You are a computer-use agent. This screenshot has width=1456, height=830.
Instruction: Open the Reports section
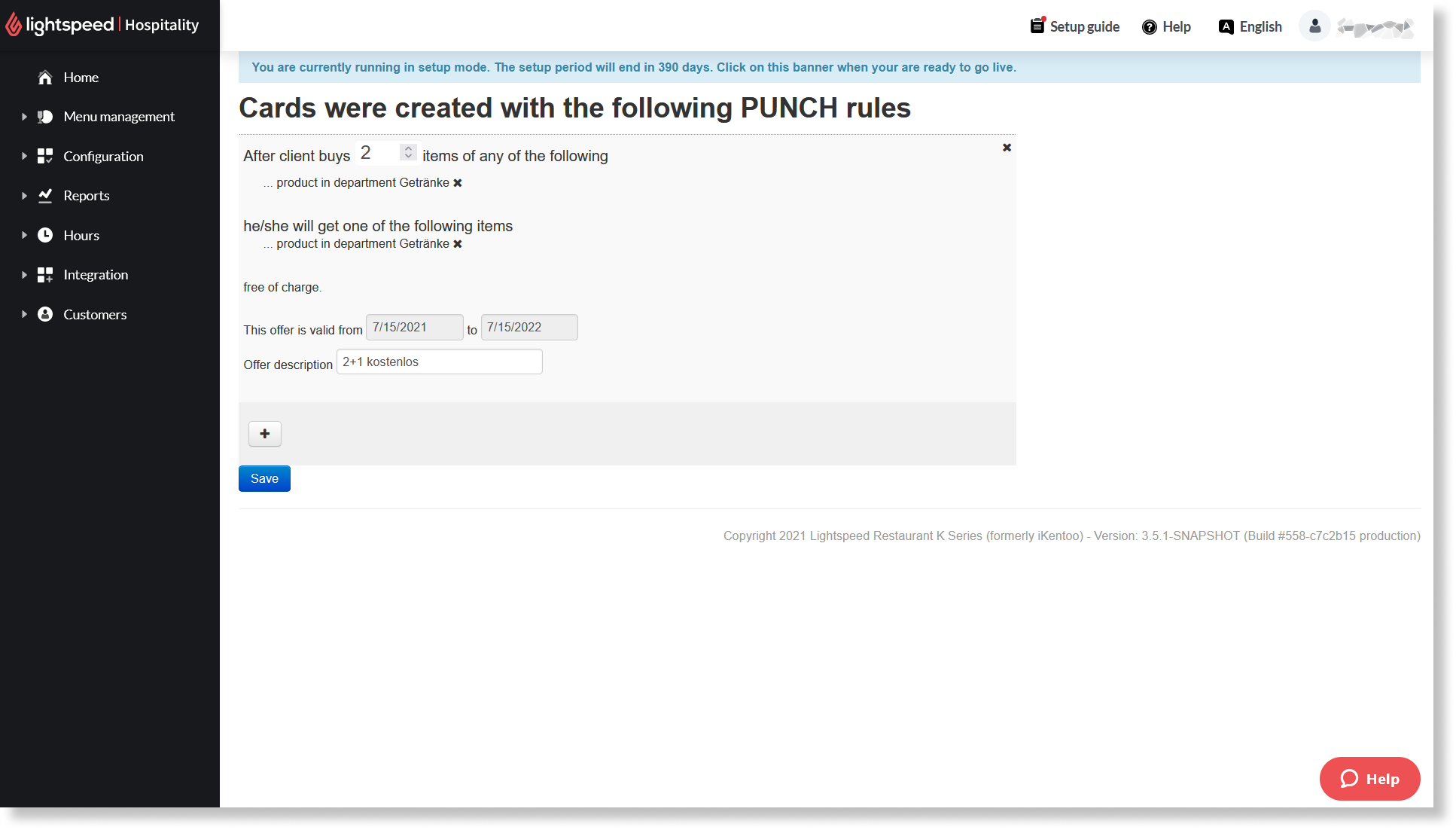click(x=86, y=195)
